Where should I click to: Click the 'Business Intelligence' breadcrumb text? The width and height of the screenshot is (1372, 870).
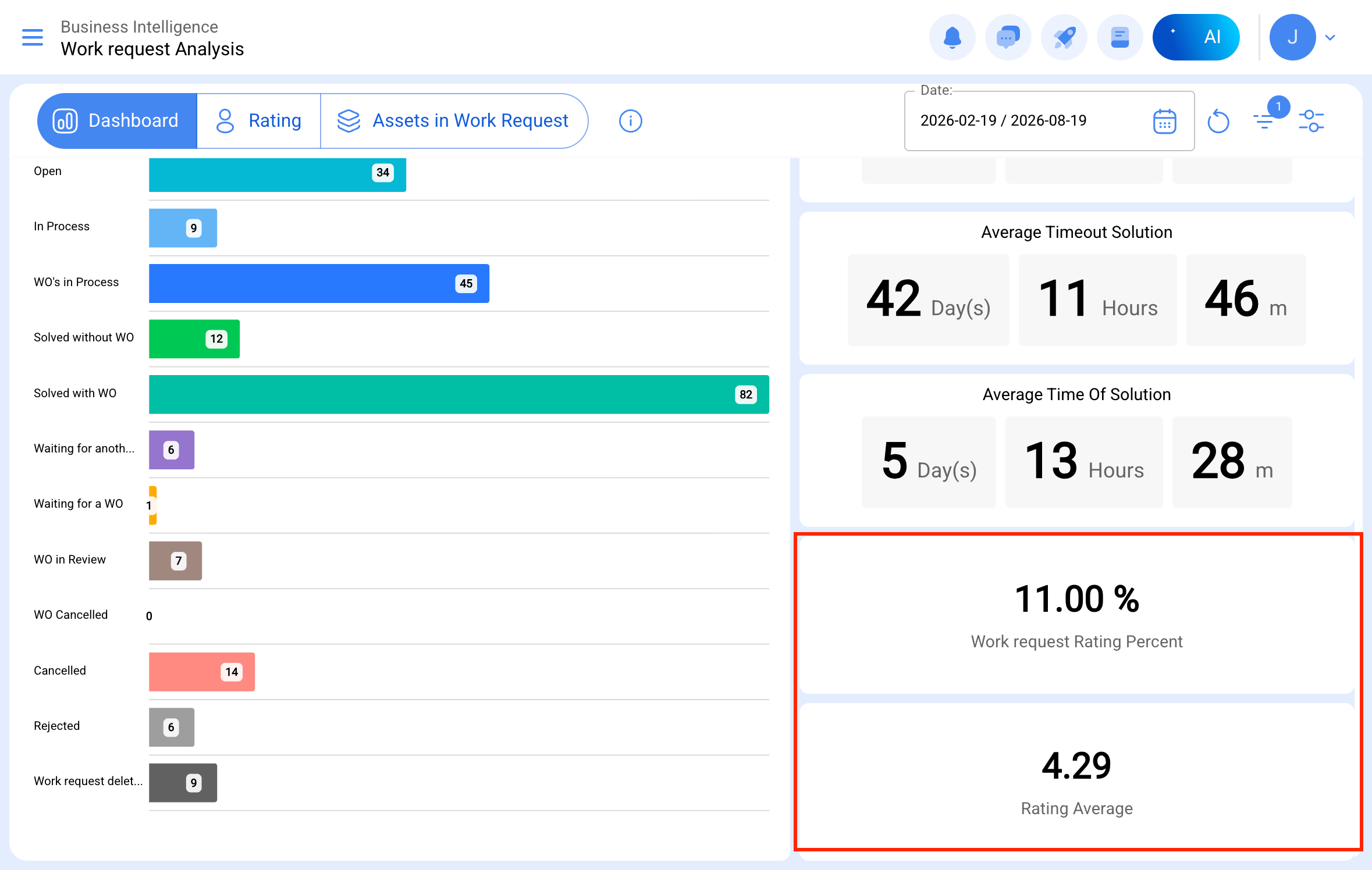pyautogui.click(x=140, y=27)
